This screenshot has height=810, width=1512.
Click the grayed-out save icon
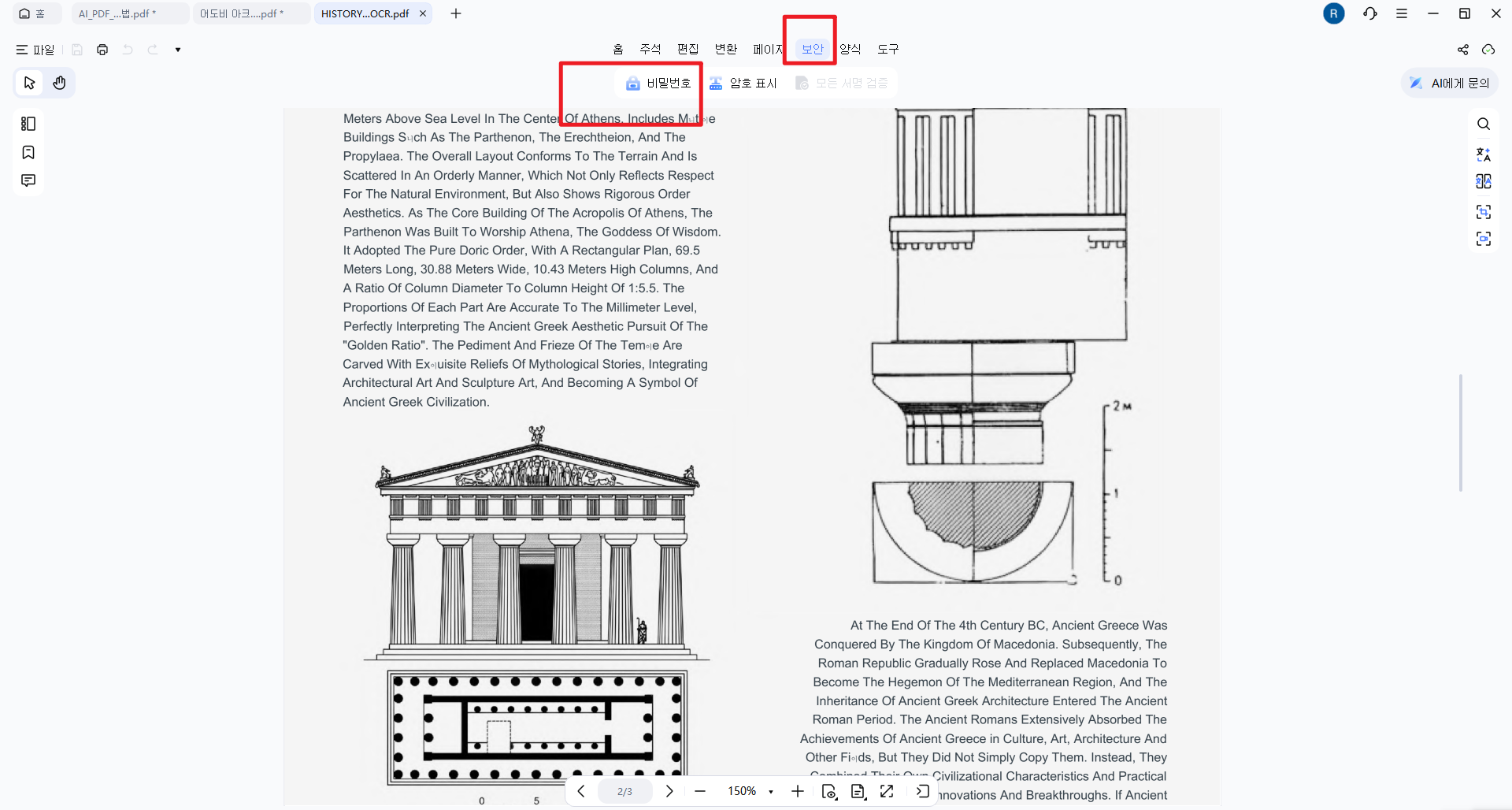[77, 50]
